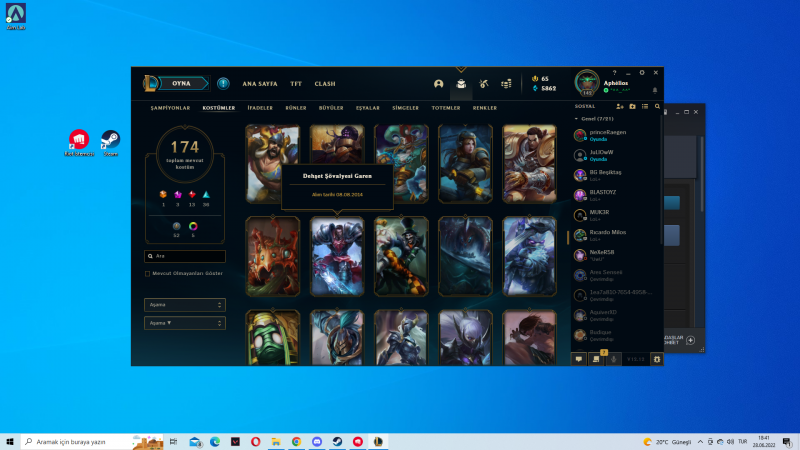
Task: Open the second Aşama sort dropdown
Action: coord(185,323)
